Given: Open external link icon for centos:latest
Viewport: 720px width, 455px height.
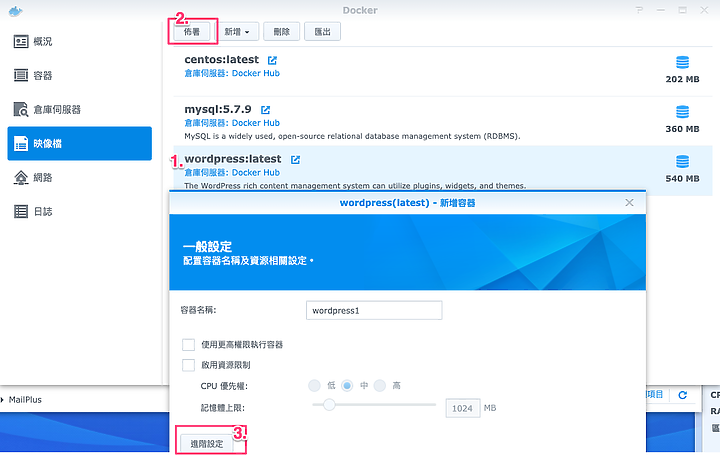Looking at the screenshot, I should tap(272, 60).
